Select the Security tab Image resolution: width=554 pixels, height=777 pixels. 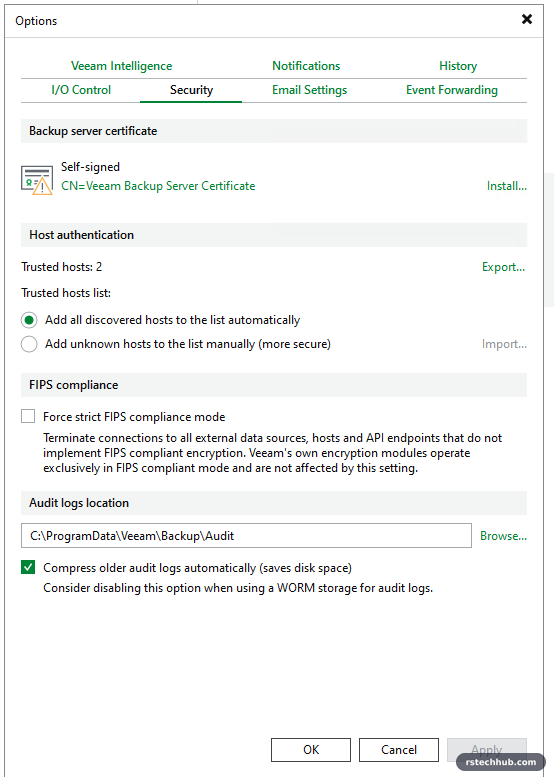click(191, 90)
